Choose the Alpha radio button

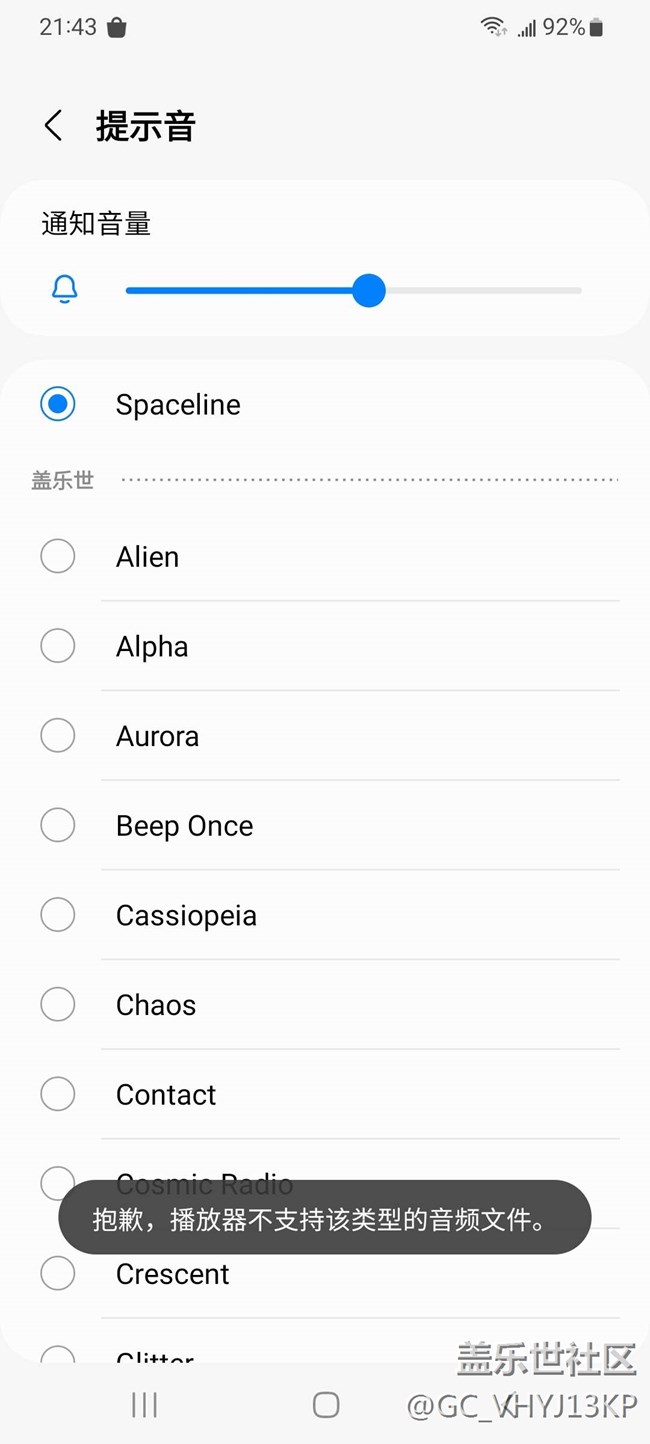pyautogui.click(x=58, y=646)
